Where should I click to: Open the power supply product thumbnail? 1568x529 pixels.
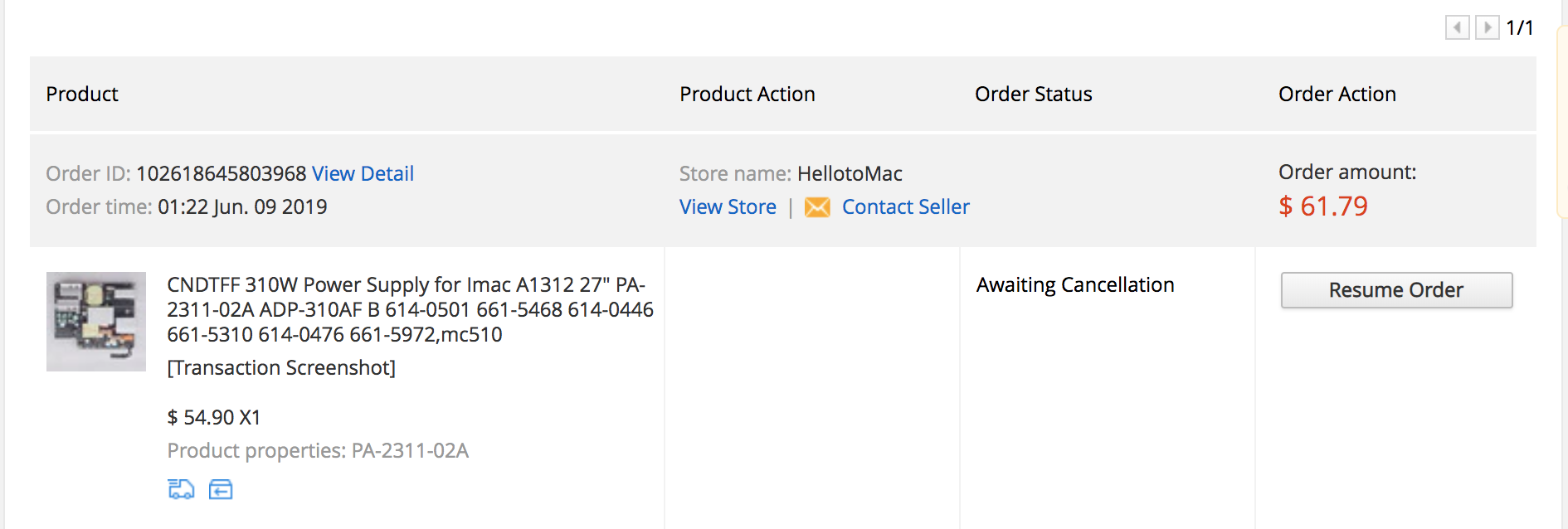tap(96, 322)
